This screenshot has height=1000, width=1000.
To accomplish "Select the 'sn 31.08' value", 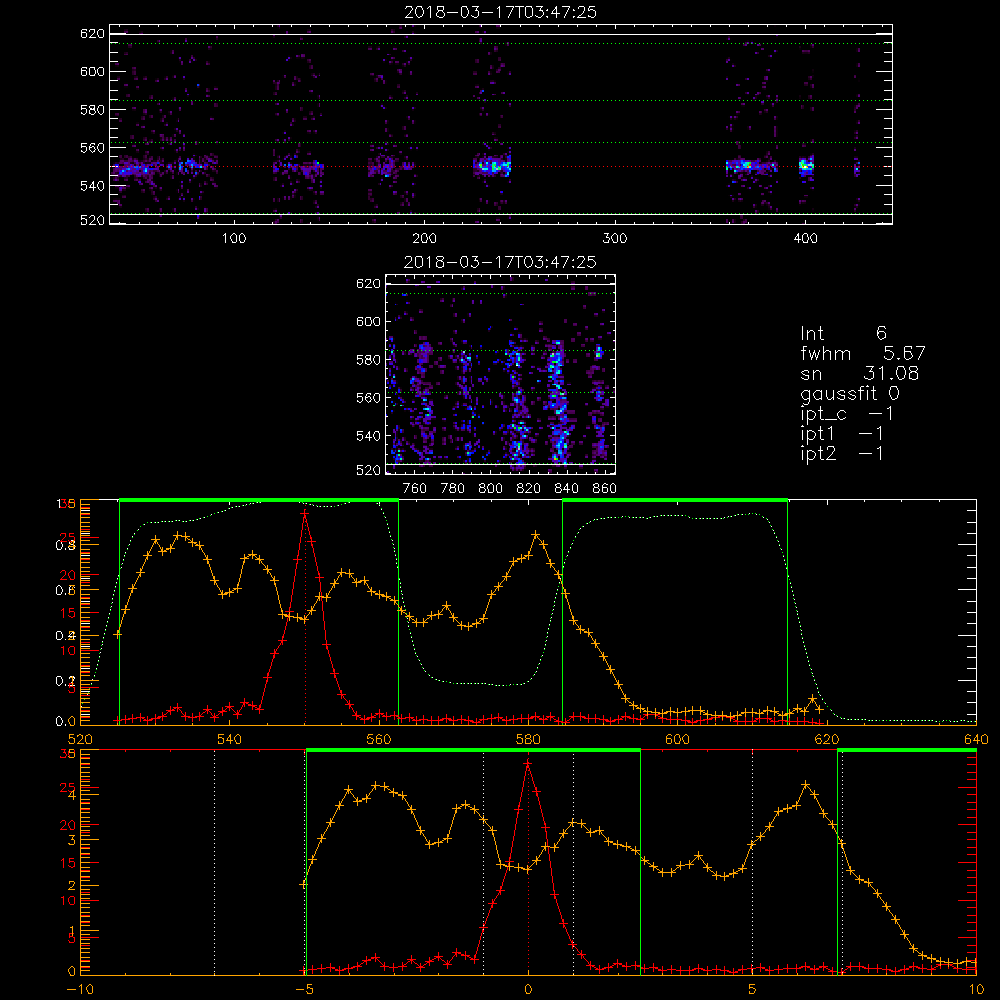I will tap(859, 373).
